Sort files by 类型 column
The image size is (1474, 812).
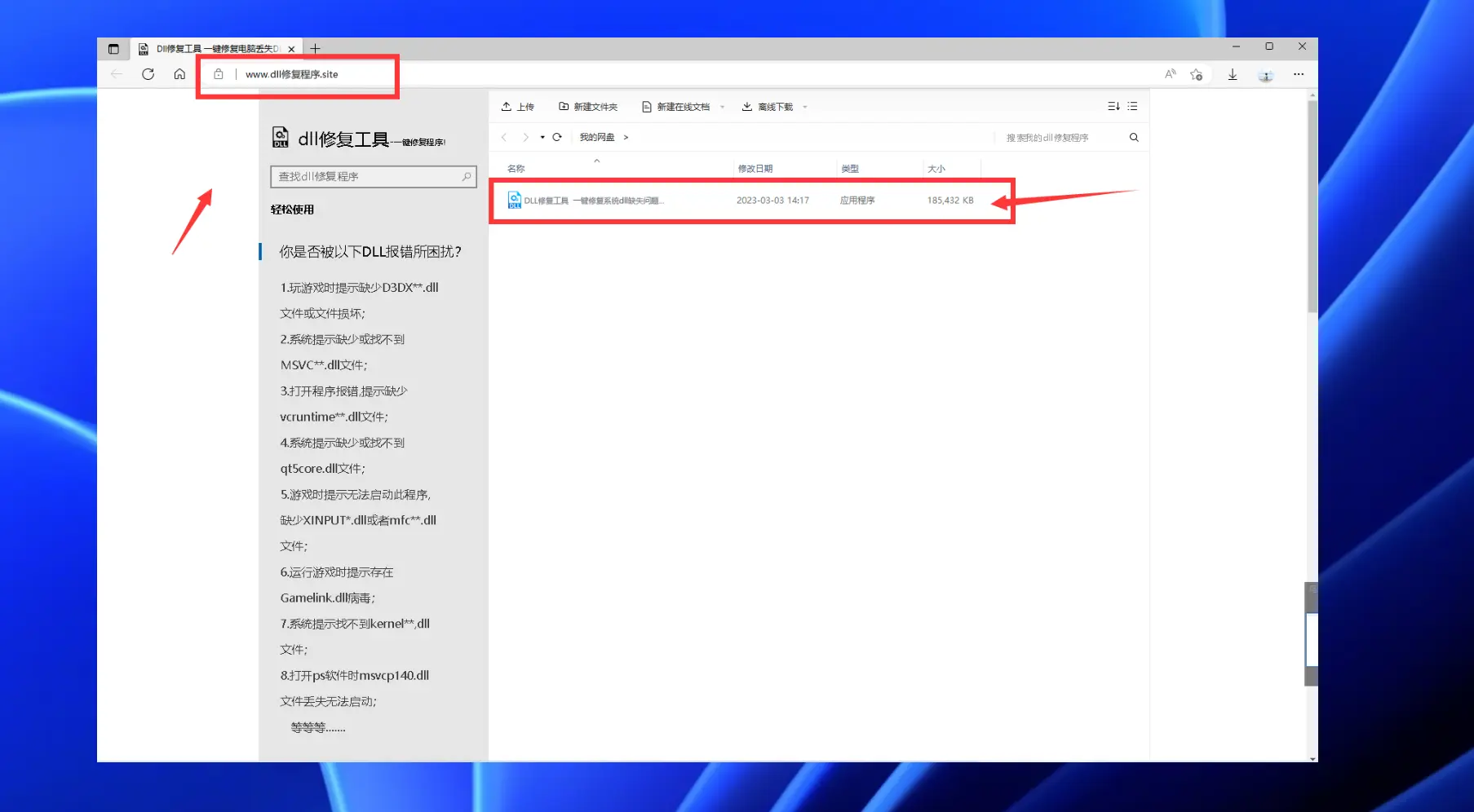(850, 169)
